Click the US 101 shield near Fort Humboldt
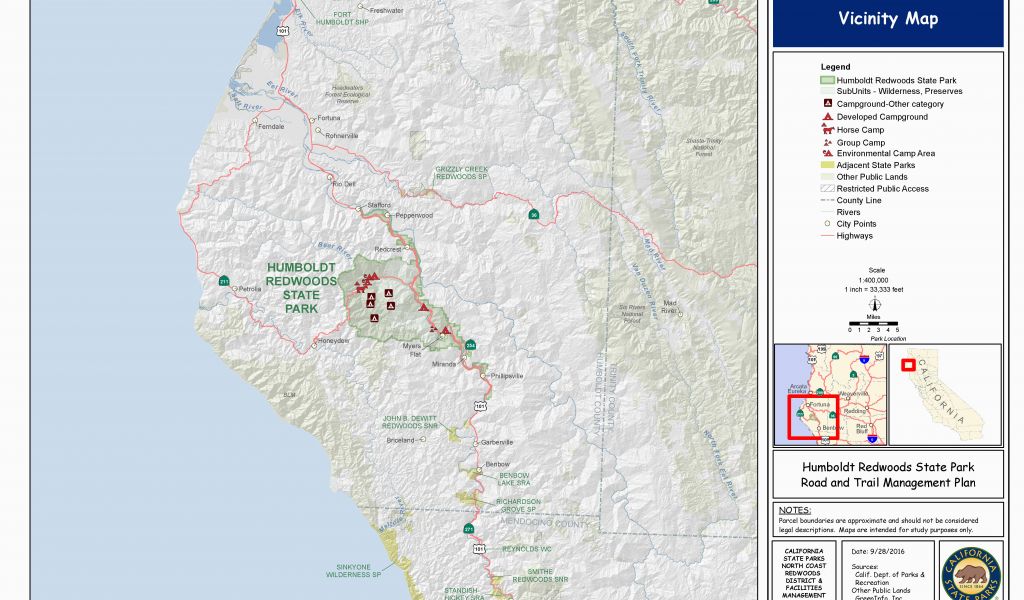 pyautogui.click(x=282, y=30)
